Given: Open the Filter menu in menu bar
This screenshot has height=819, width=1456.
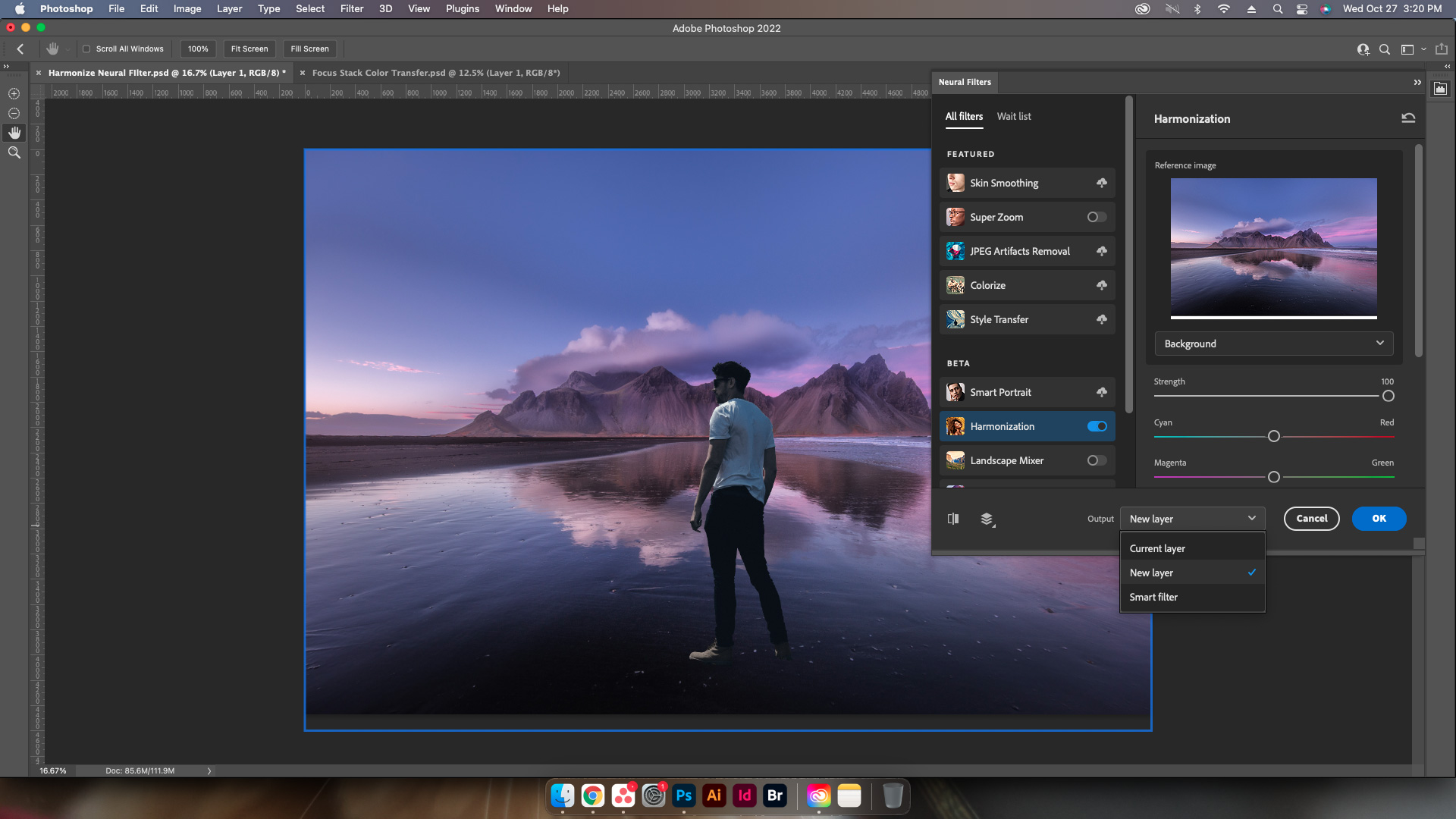Looking at the screenshot, I should [352, 8].
